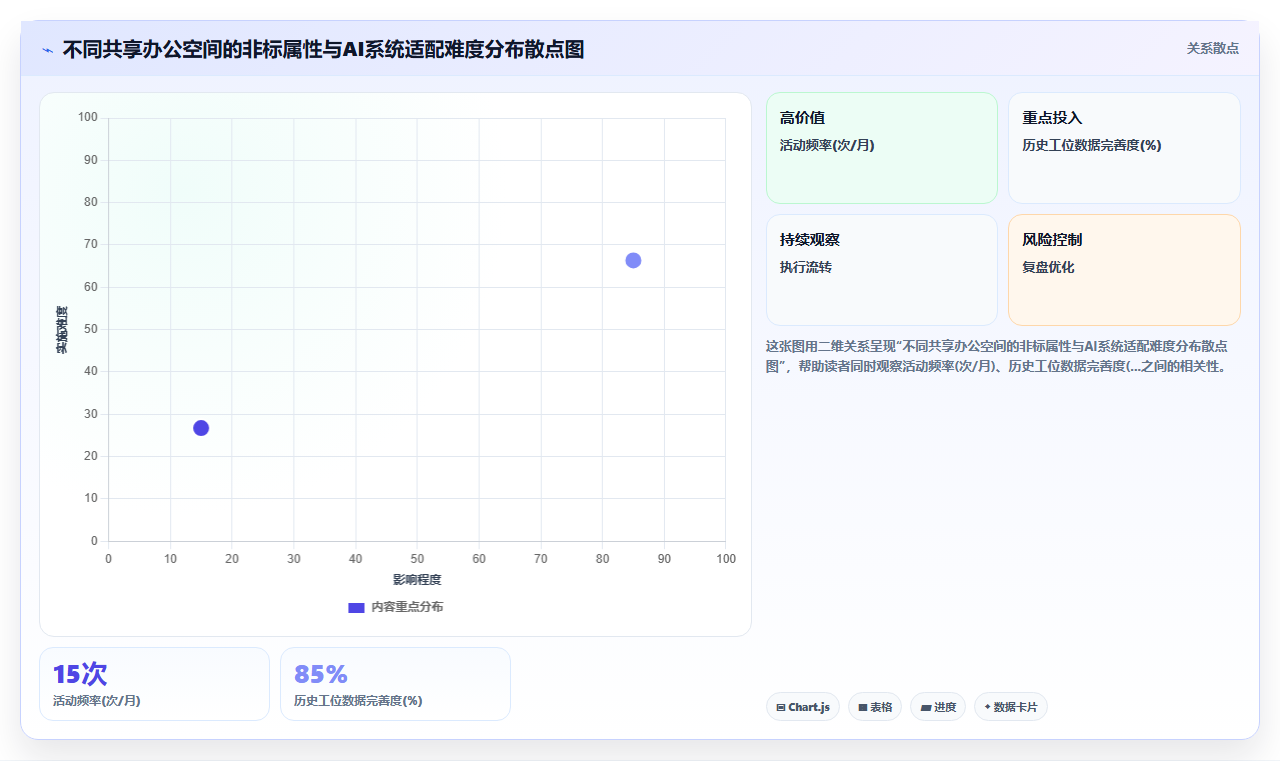The width and height of the screenshot is (1280, 761).
Task: Click the 进度 tag icon
Action: (x=926, y=707)
